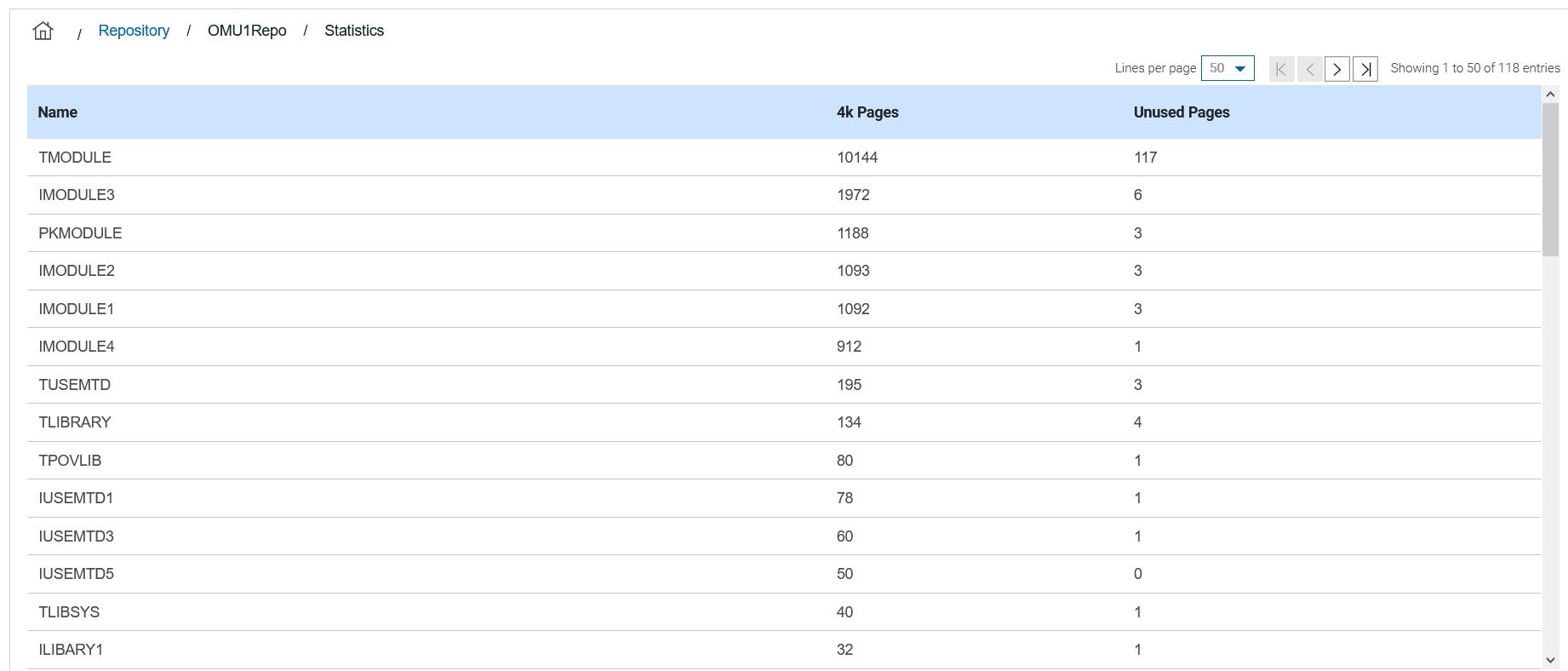Select the TUSEMTD row
Viewport: 1568px width, 671px height.
(75, 385)
